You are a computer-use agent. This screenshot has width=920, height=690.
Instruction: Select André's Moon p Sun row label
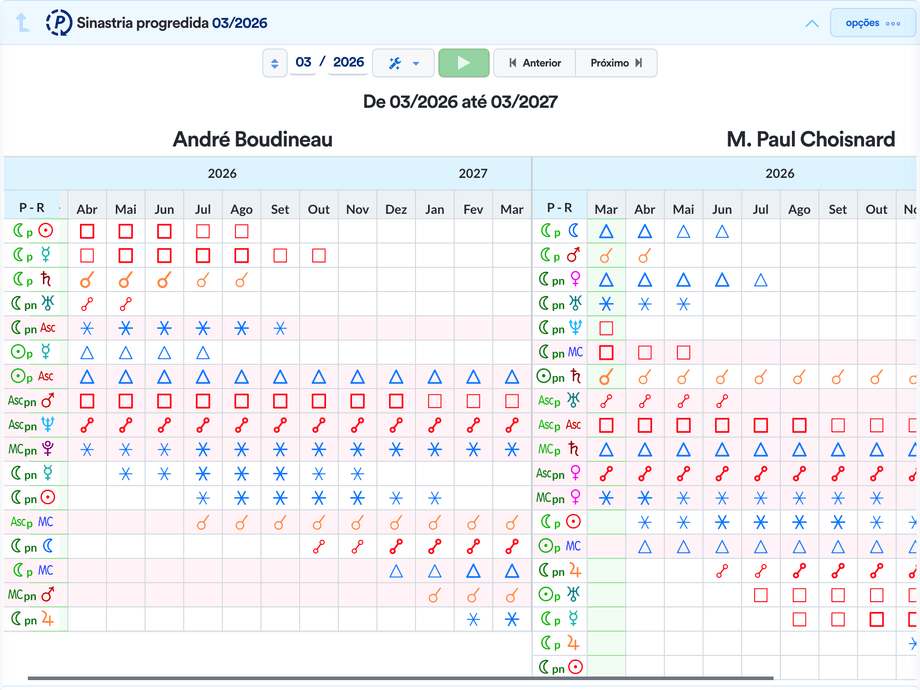click(x=33, y=231)
